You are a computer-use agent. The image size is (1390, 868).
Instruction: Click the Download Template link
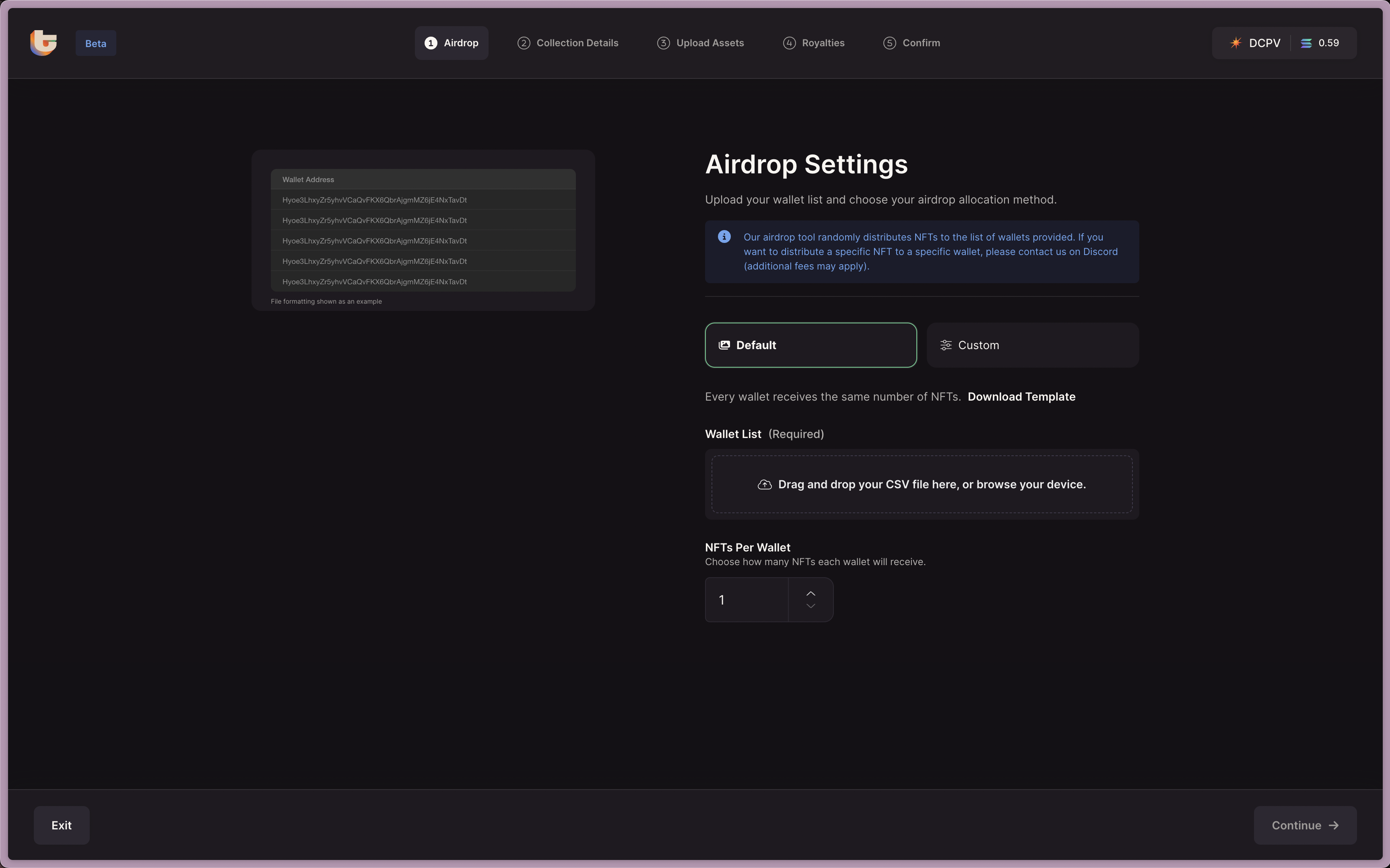[1021, 397]
